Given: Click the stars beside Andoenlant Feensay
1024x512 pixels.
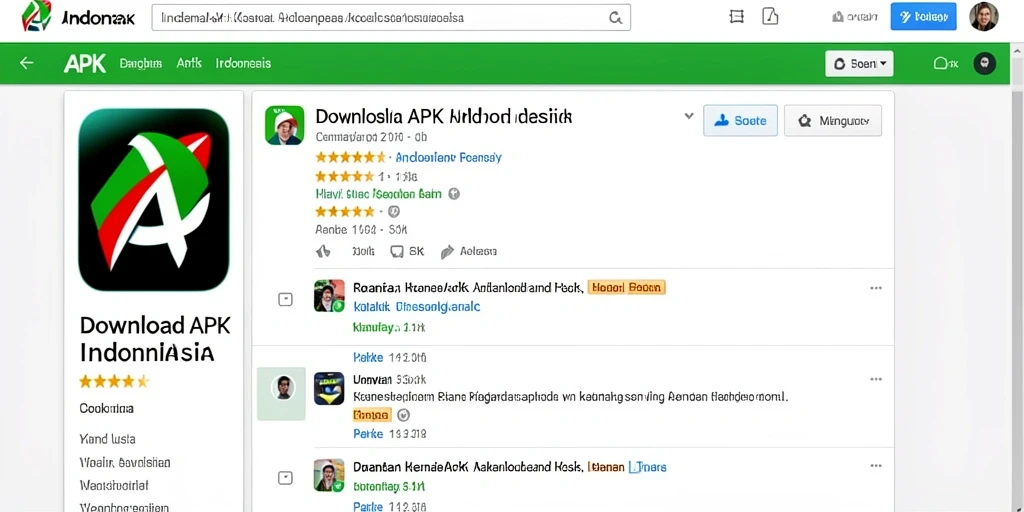Looking at the screenshot, I should pyautogui.click(x=351, y=157).
